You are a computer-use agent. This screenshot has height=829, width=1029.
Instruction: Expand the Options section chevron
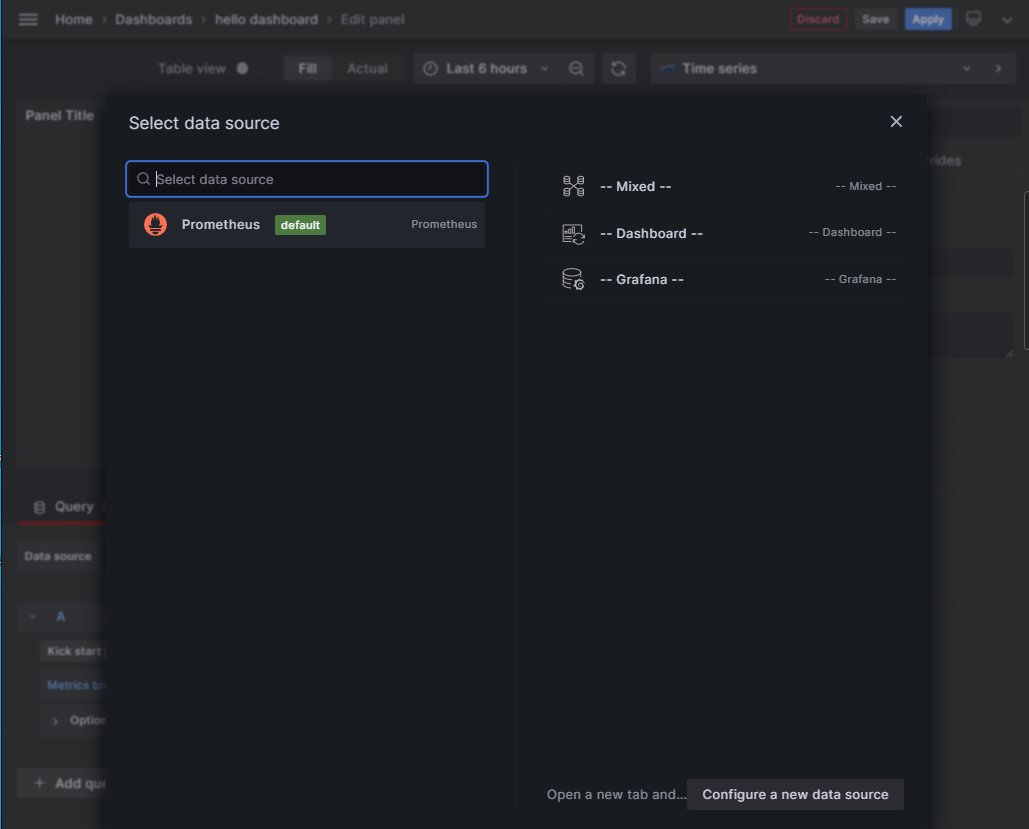click(55, 721)
